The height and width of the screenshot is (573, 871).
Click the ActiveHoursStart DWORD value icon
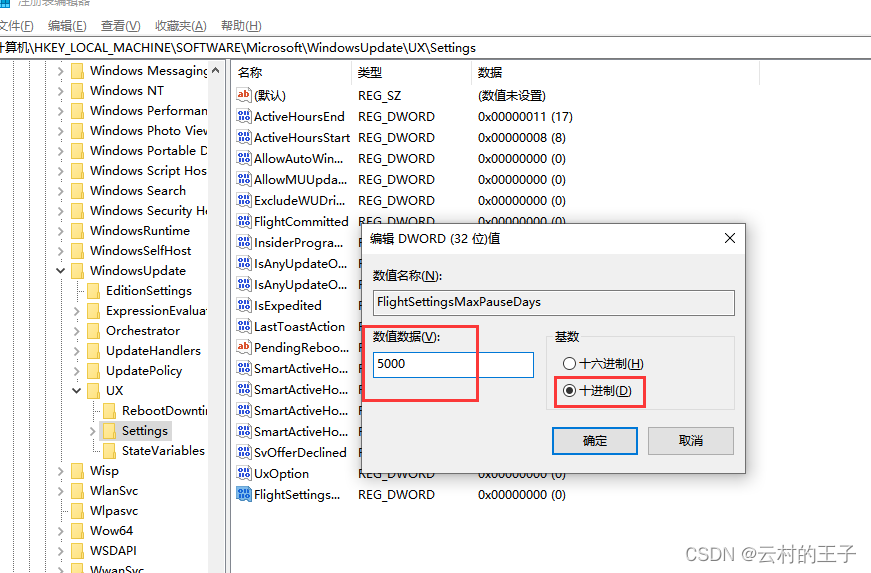(x=244, y=137)
